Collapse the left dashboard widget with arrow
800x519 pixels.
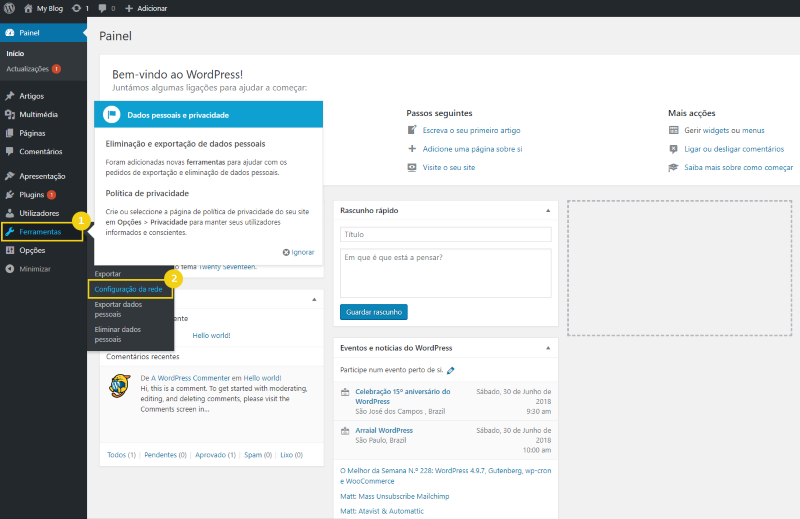(314, 300)
